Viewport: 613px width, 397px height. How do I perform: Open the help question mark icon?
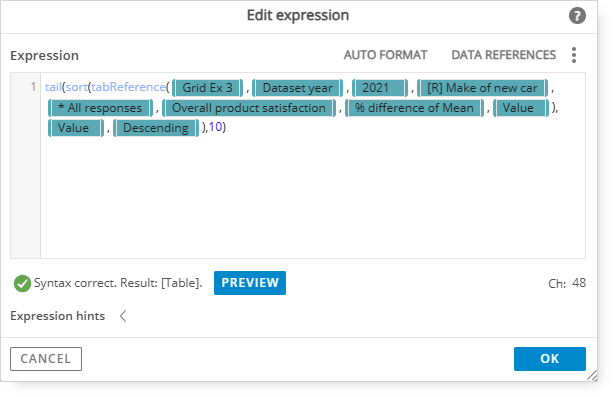577,16
